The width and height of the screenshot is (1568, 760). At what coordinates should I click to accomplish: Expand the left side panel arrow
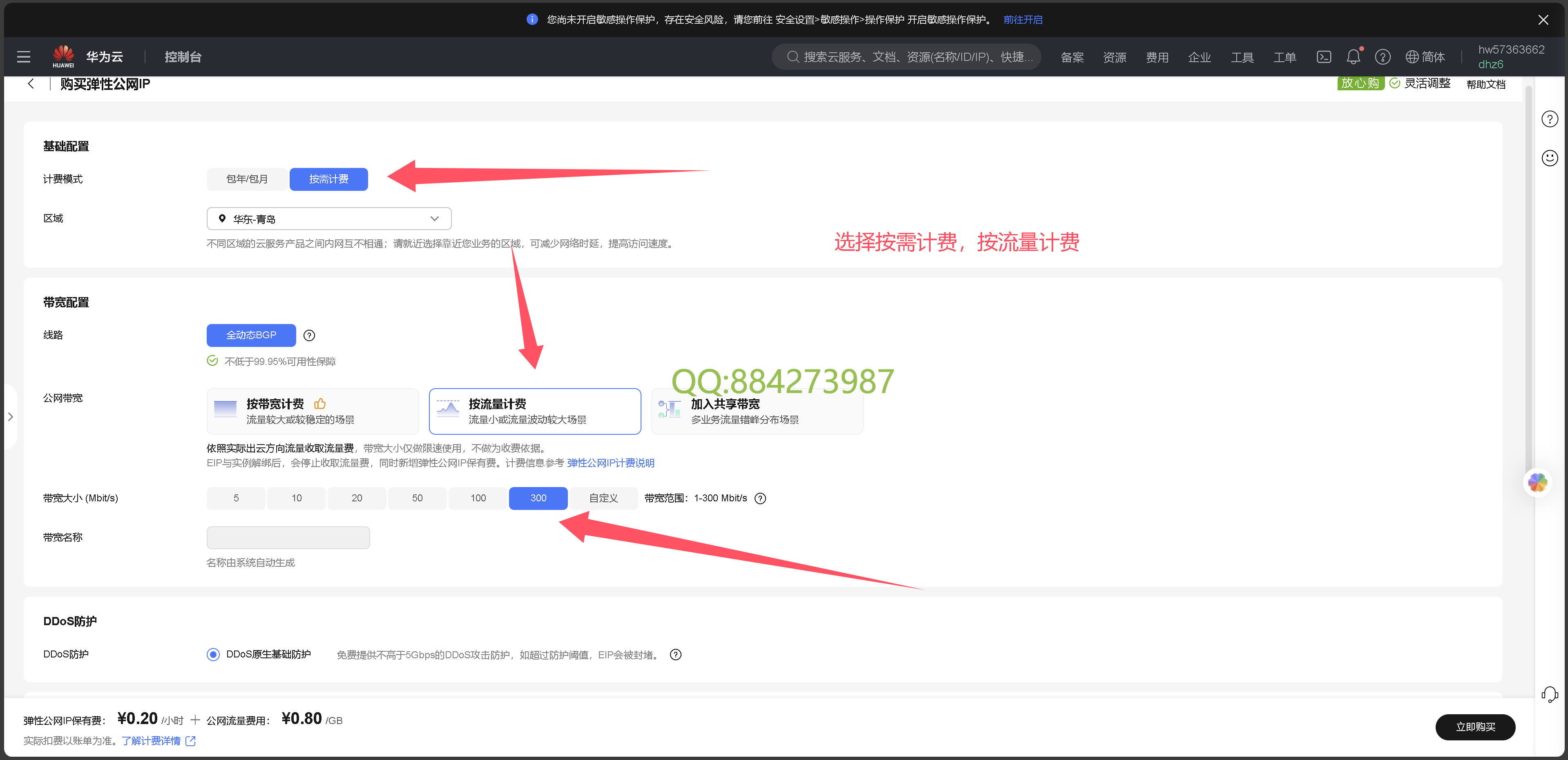pos(10,417)
